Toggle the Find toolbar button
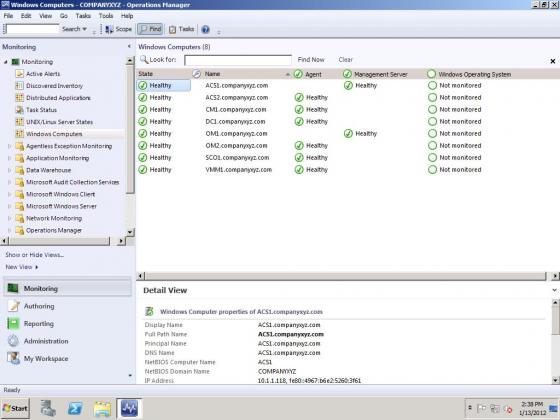 point(150,29)
